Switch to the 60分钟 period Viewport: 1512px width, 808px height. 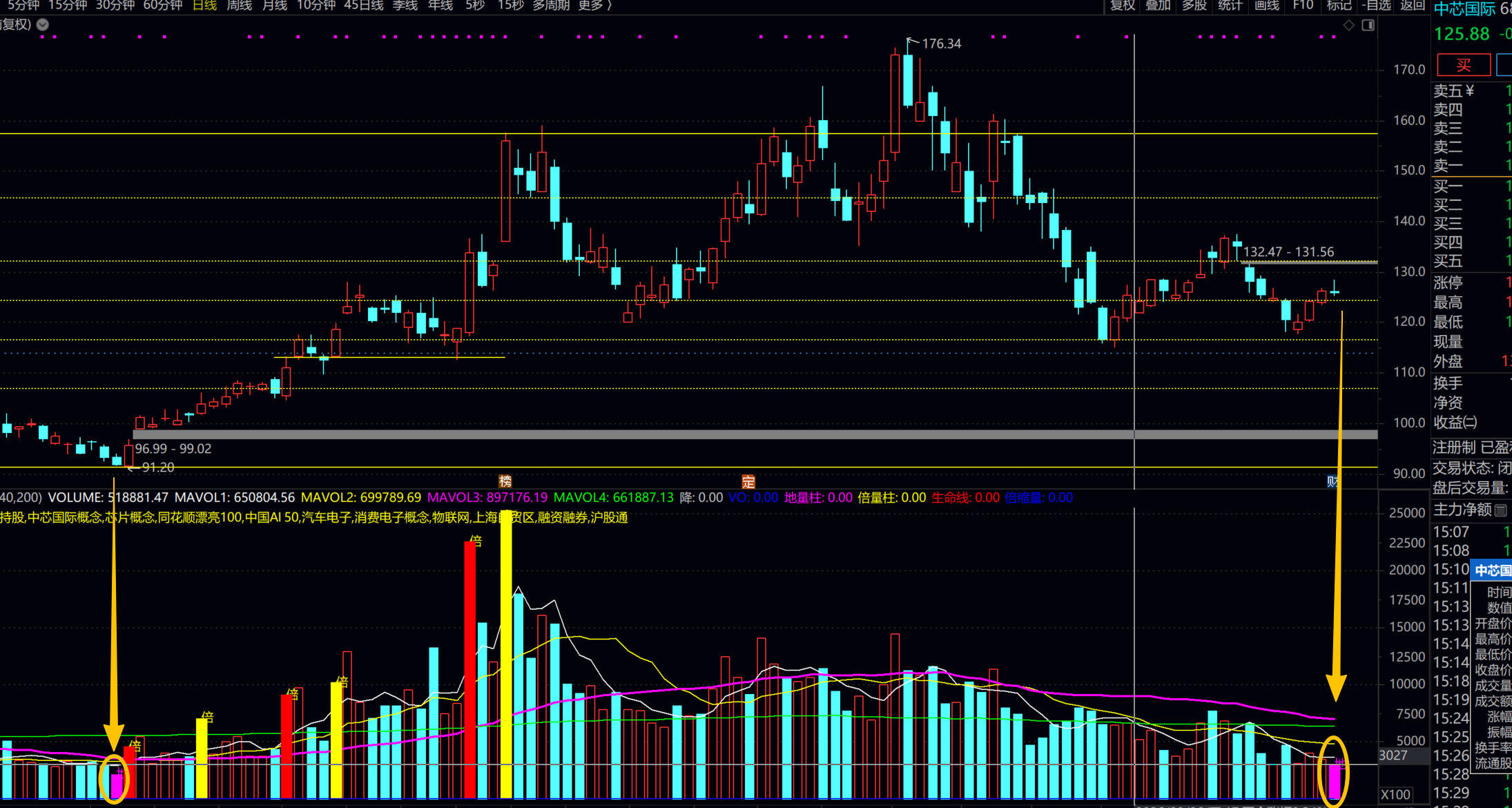coord(162,6)
